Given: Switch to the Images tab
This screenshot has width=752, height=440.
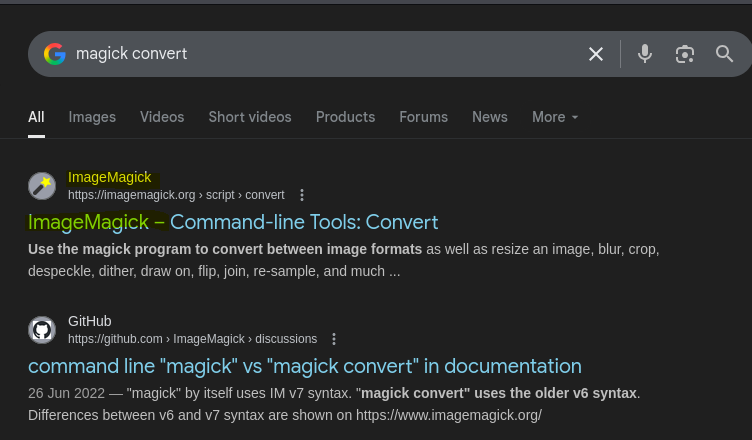Looking at the screenshot, I should click(x=92, y=117).
